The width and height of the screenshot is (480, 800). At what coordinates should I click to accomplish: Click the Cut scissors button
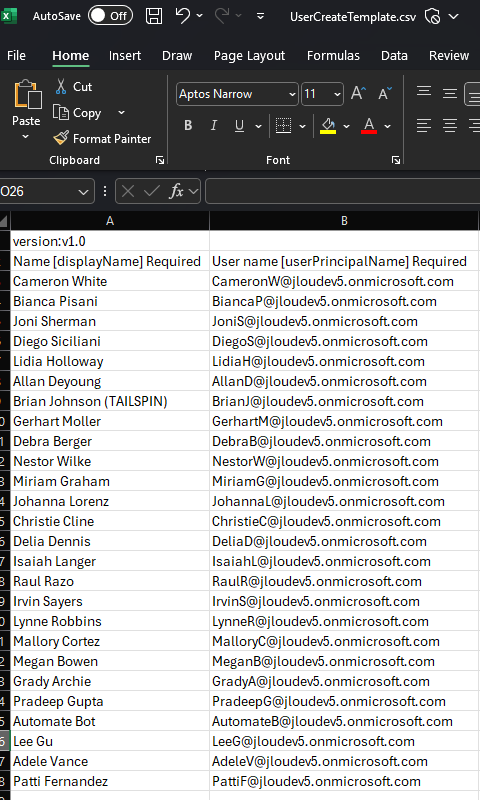coord(74,87)
